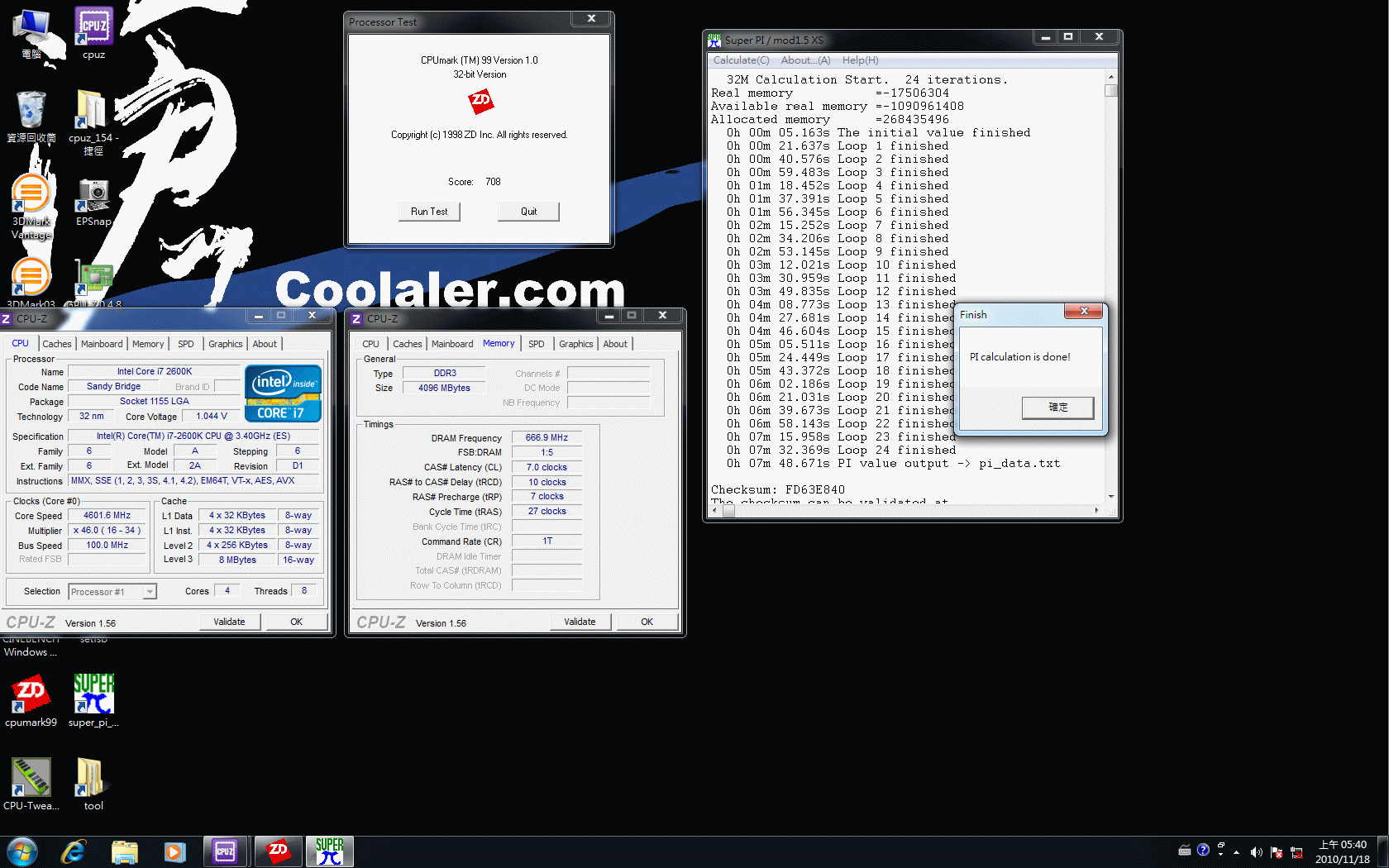Image resolution: width=1389 pixels, height=868 pixels.
Task: Select About tab in right CPU-Z window
Action: click(x=615, y=344)
